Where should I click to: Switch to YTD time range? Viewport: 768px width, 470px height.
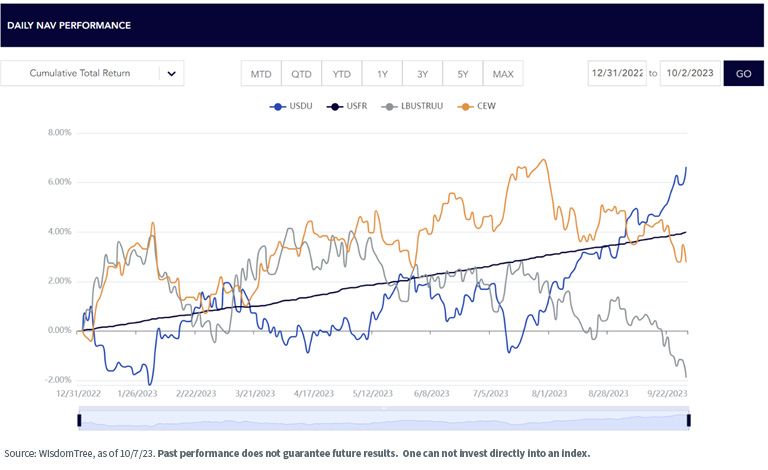pyautogui.click(x=341, y=73)
